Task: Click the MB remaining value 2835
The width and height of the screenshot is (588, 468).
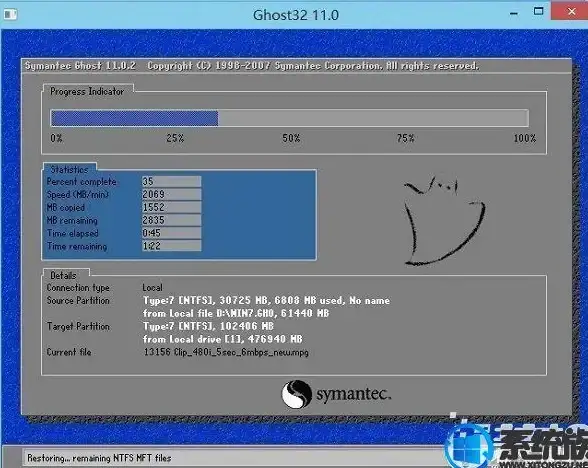Action: pos(171,220)
